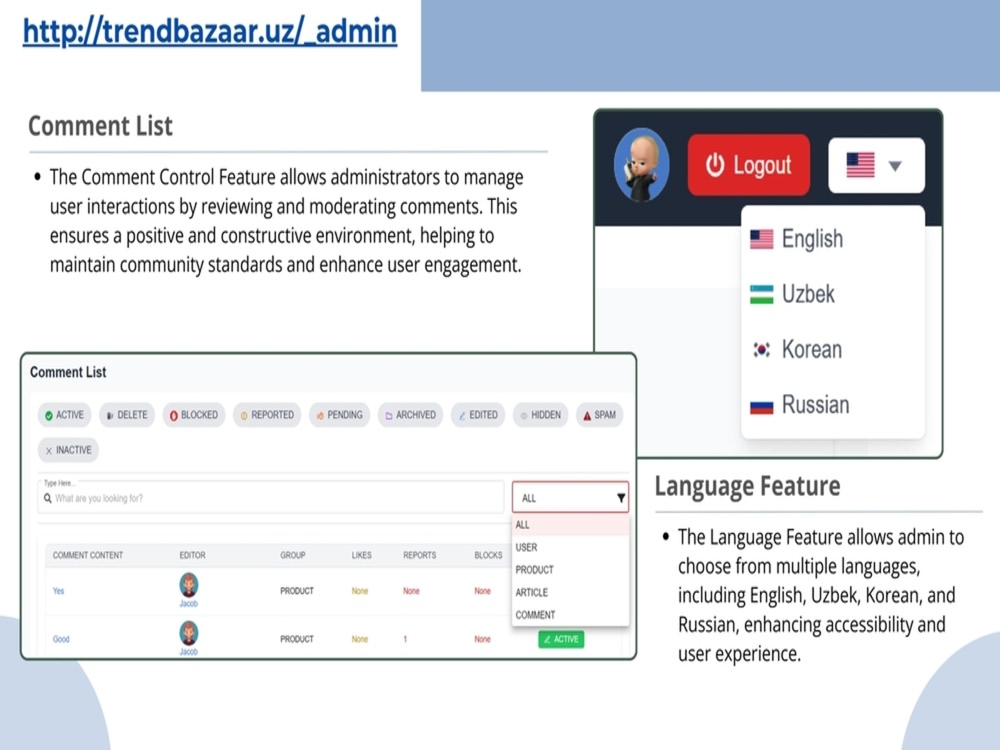Click the South Korea flag icon
The image size is (1000, 750).
click(x=761, y=349)
